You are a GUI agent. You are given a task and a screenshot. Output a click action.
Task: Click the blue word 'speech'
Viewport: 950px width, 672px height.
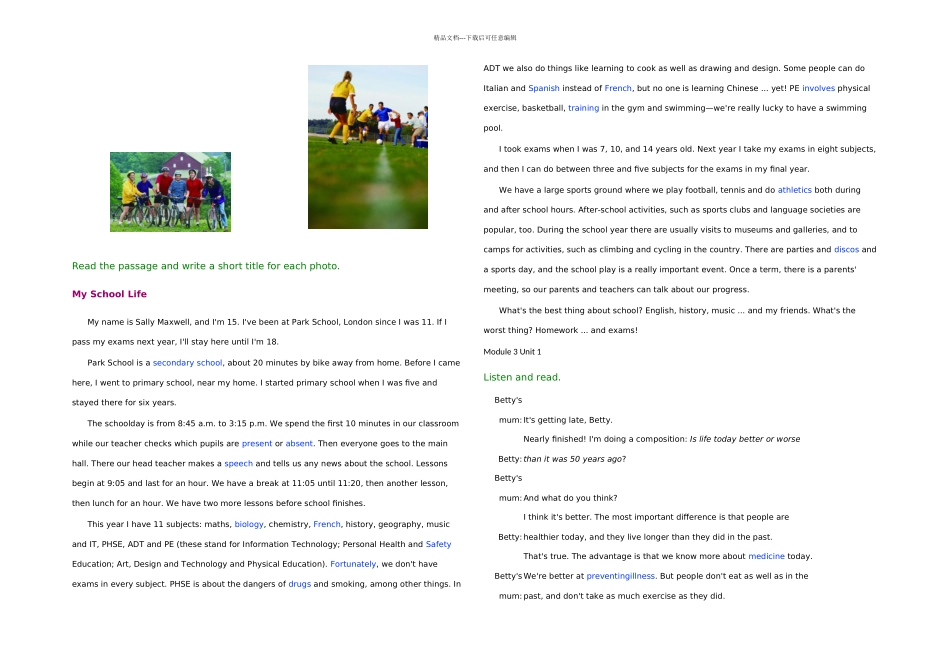click(x=239, y=464)
